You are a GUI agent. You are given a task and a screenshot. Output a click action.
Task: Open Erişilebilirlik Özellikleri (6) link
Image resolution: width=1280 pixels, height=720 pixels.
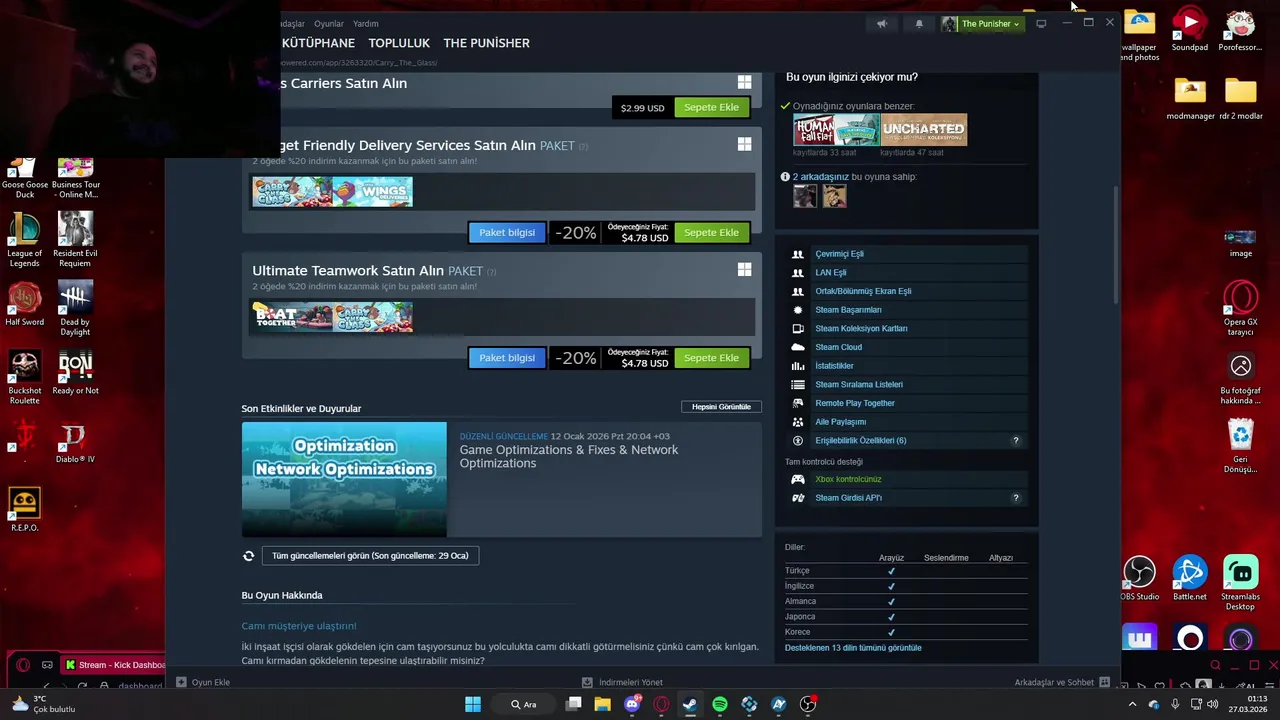[x=860, y=441]
